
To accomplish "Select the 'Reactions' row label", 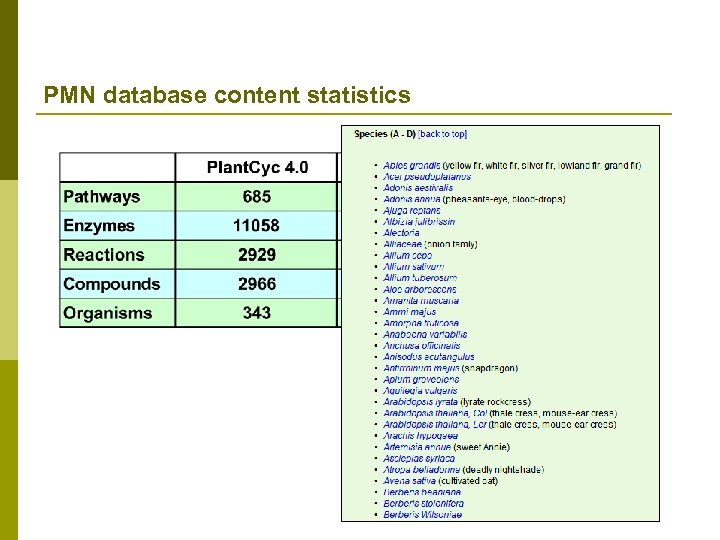I will click(104, 255).
